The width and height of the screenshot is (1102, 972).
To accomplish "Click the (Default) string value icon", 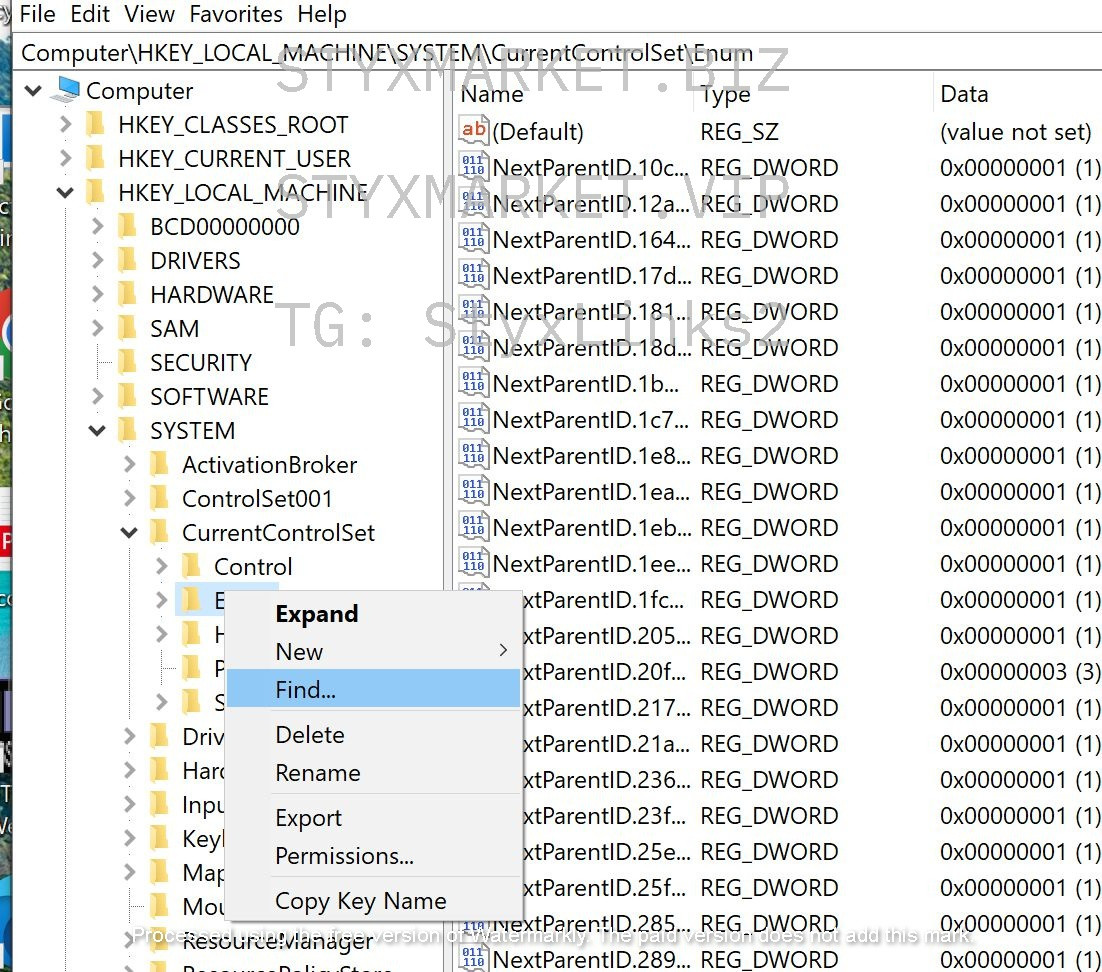I will coord(473,131).
